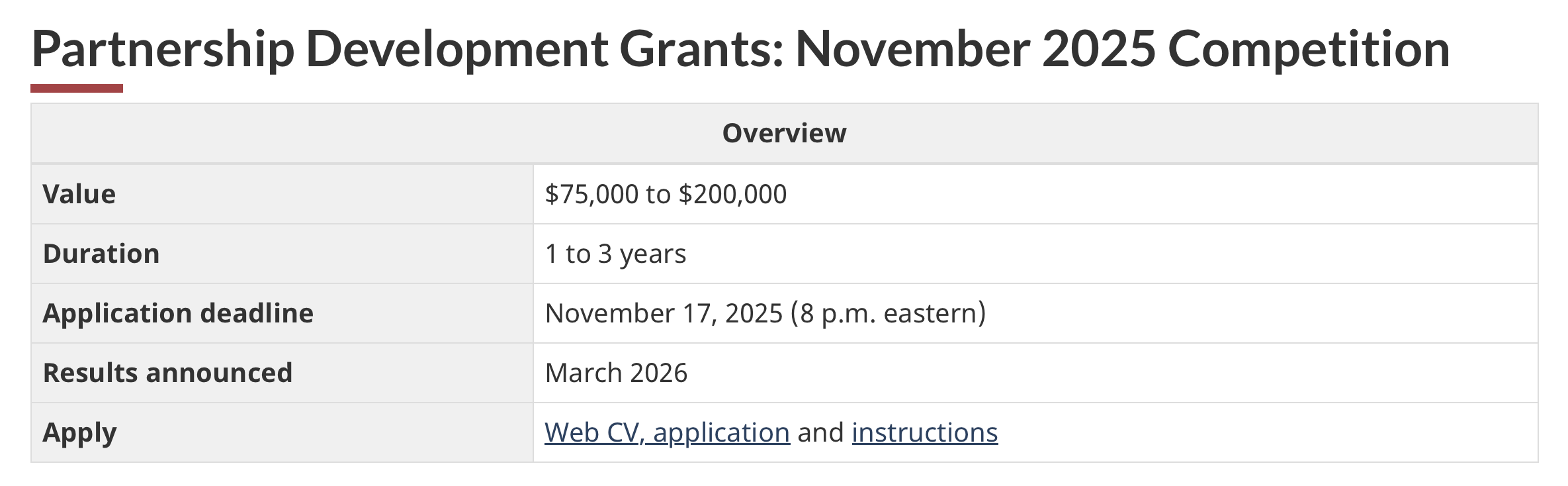Viewport: 1568px width, 486px height.
Task: Click the Results announced row label
Action: (167, 373)
